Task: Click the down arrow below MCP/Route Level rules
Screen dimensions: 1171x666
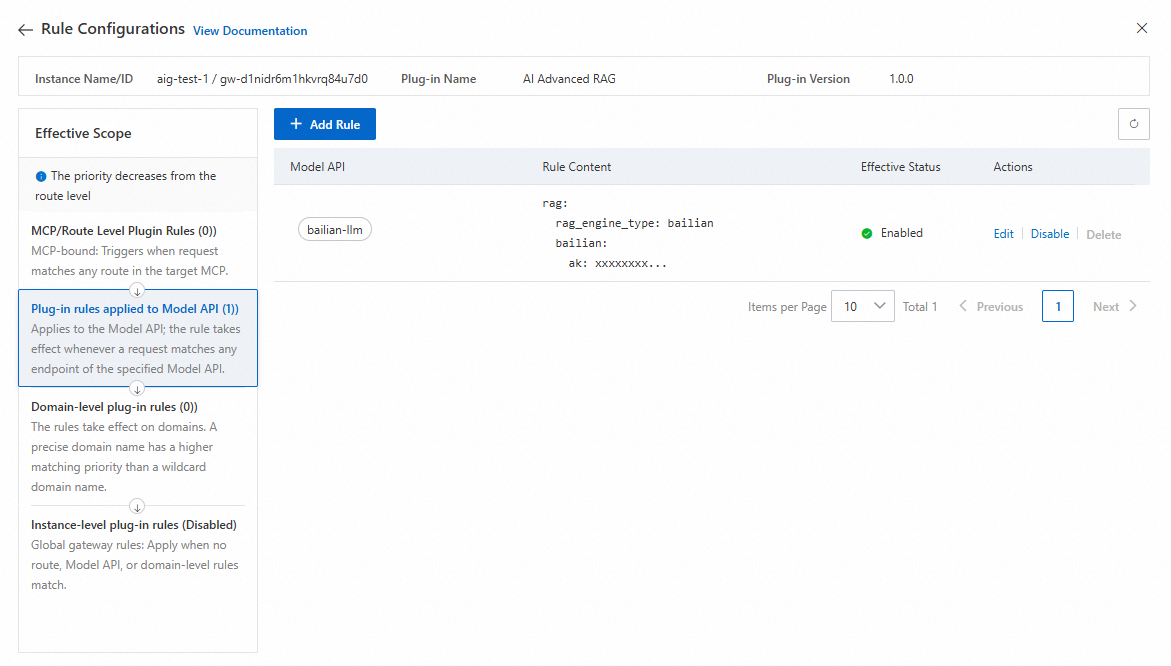Action: click(138, 290)
